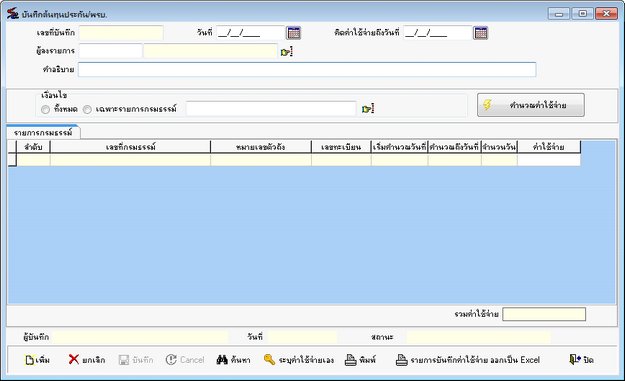The width and height of the screenshot is (625, 381).
Task: Open calendar picker next to วันที่ field
Action: [x=293, y=33]
